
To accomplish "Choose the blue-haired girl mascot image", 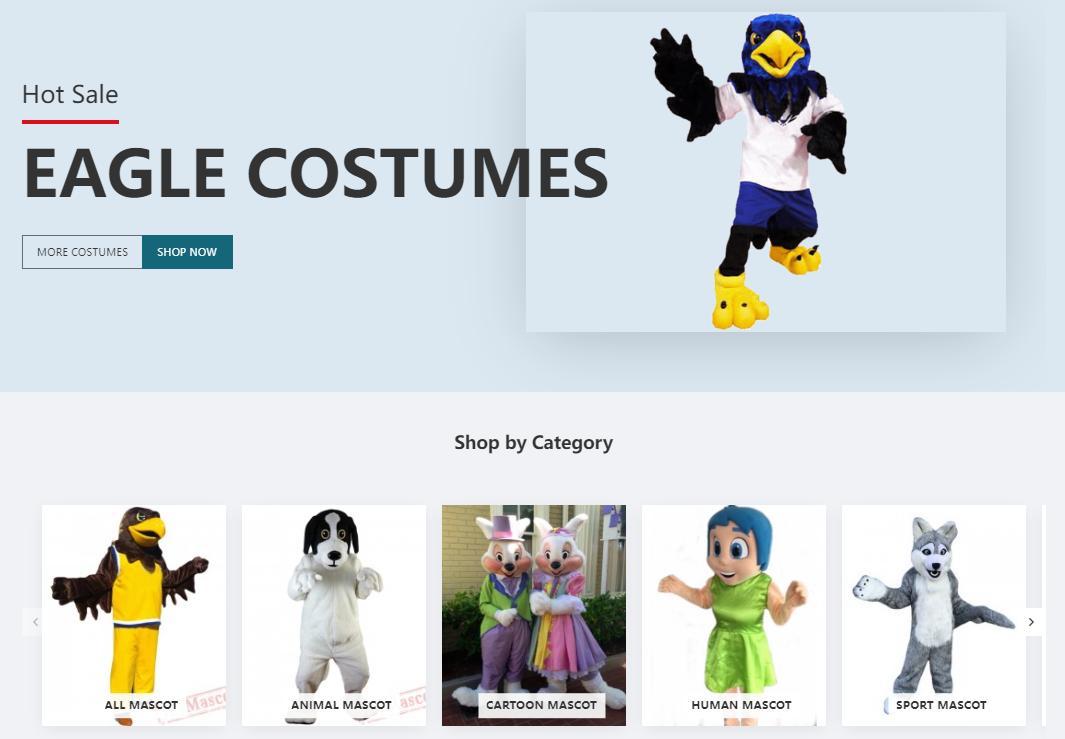I will (734, 615).
